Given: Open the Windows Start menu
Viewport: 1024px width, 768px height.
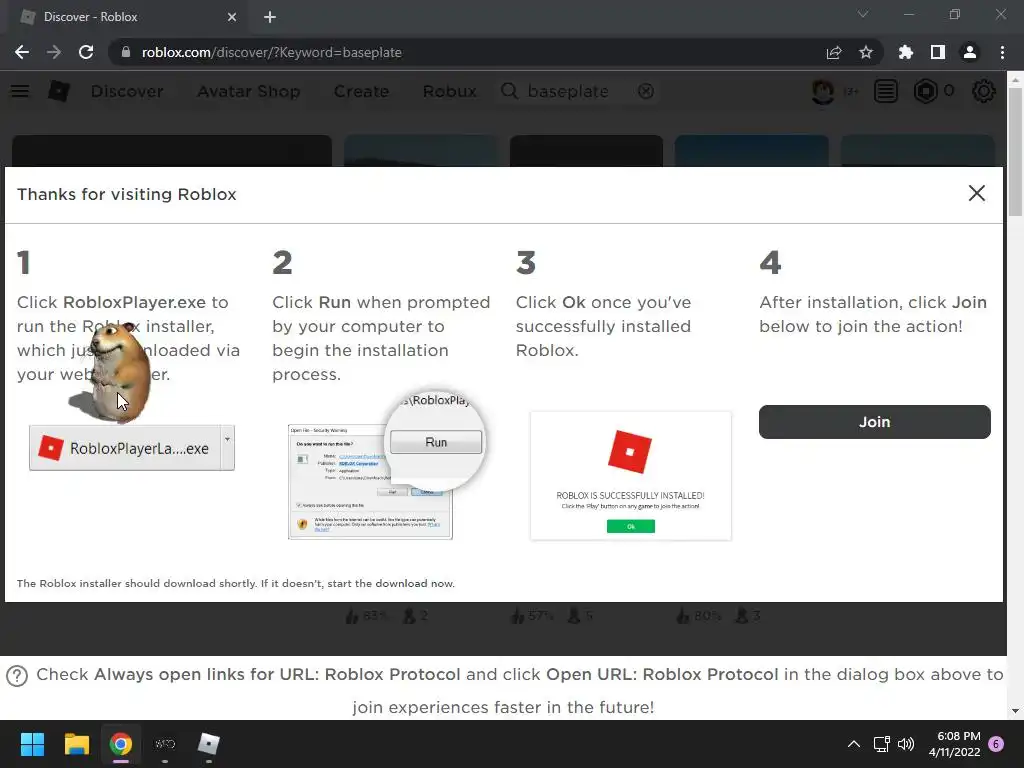Looking at the screenshot, I should 32,744.
